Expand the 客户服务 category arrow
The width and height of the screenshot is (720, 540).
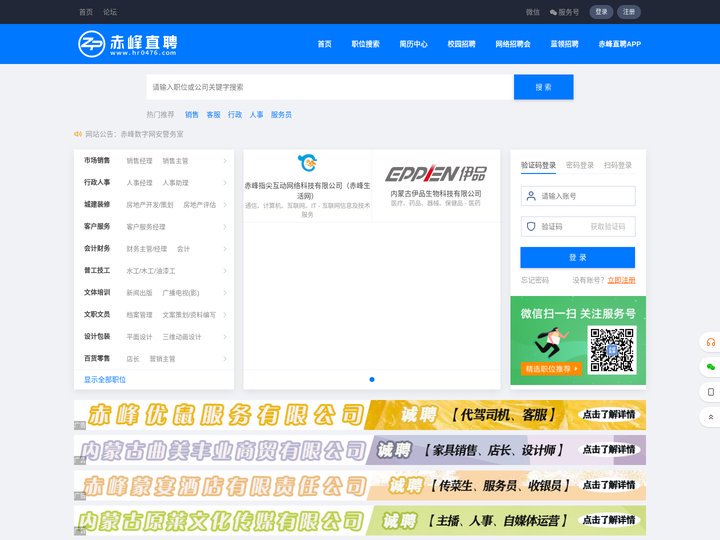click(225, 227)
